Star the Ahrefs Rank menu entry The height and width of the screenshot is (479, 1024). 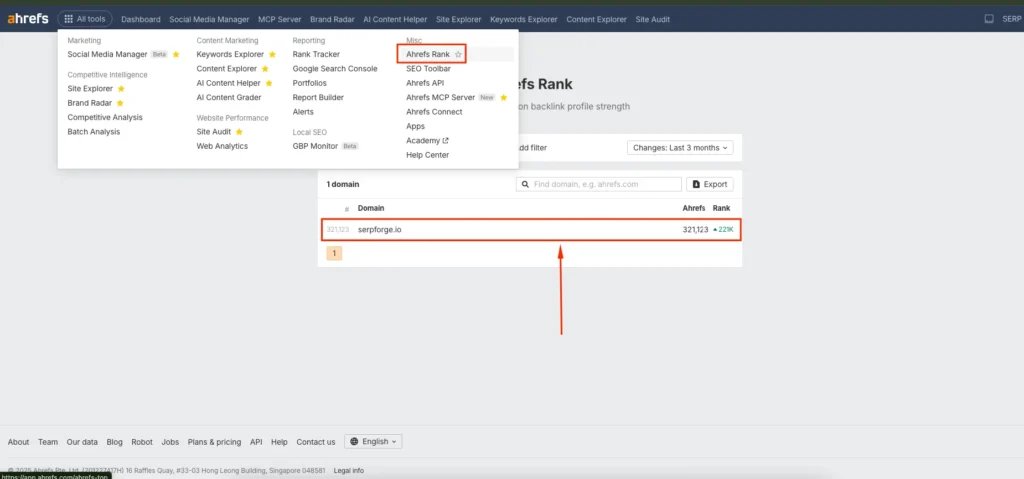coord(458,54)
